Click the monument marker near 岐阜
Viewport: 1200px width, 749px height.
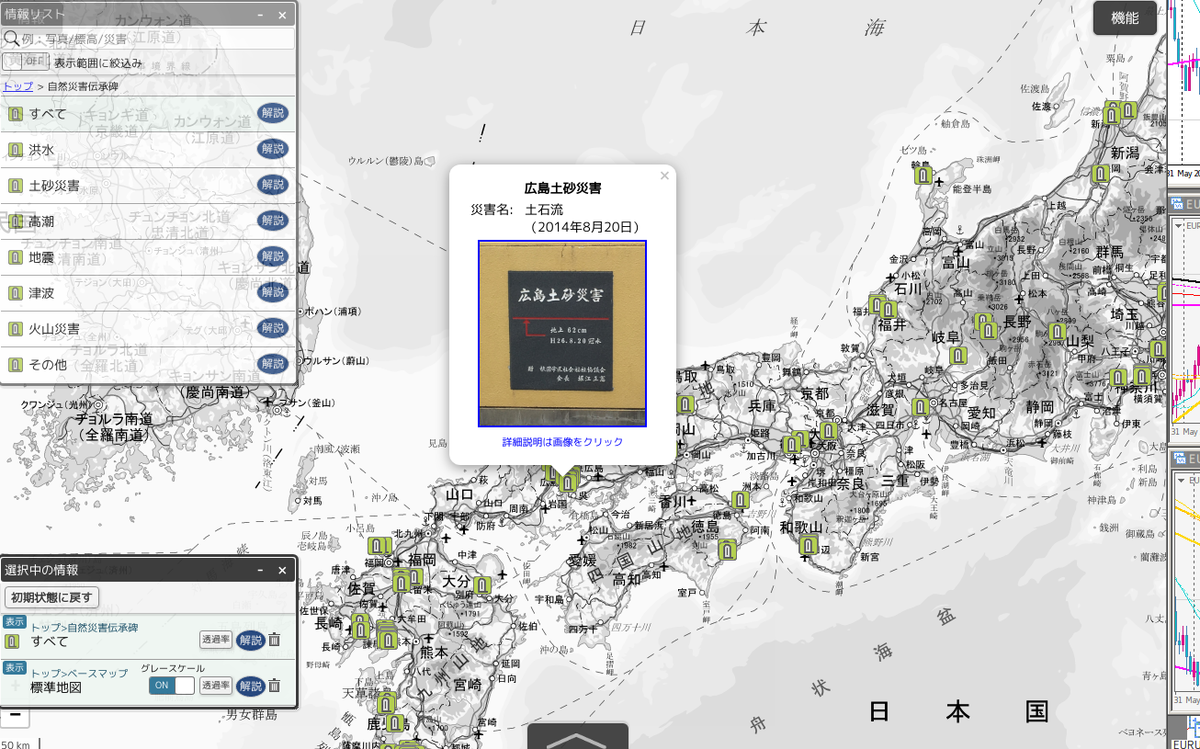[958, 355]
